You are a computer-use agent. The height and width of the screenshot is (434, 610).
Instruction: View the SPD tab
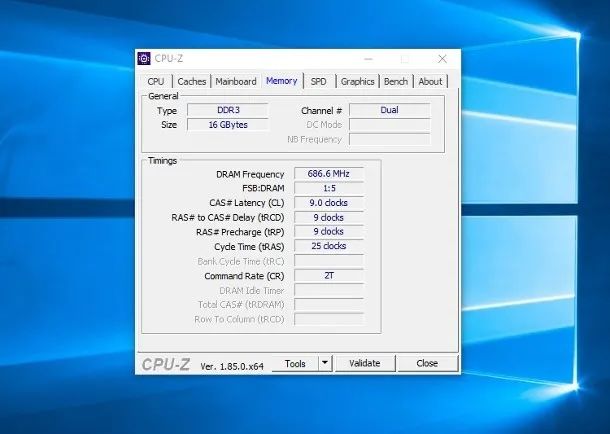click(x=318, y=82)
